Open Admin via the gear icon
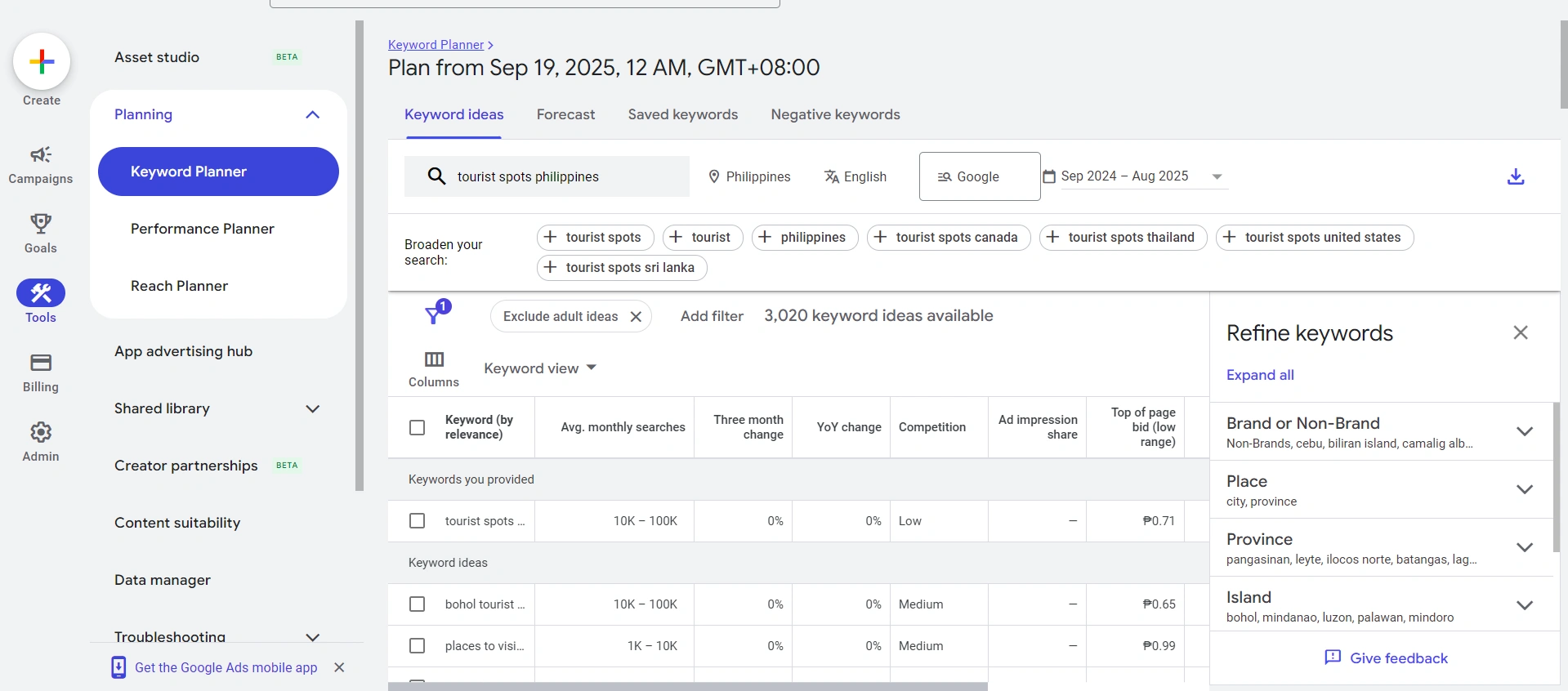Viewport: 1568px width, 691px height. [x=41, y=431]
